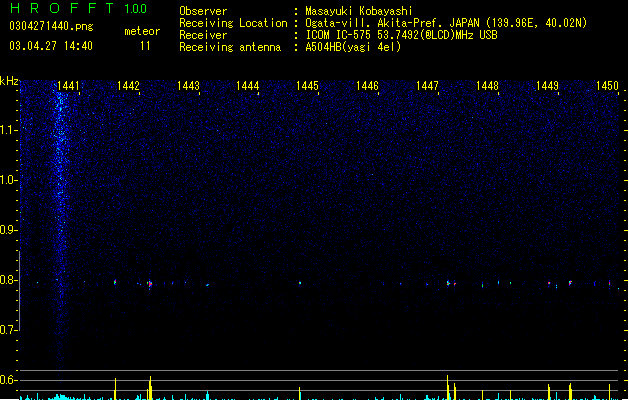Select the 1447 time marker
This screenshot has width=629, height=400.
427,86
